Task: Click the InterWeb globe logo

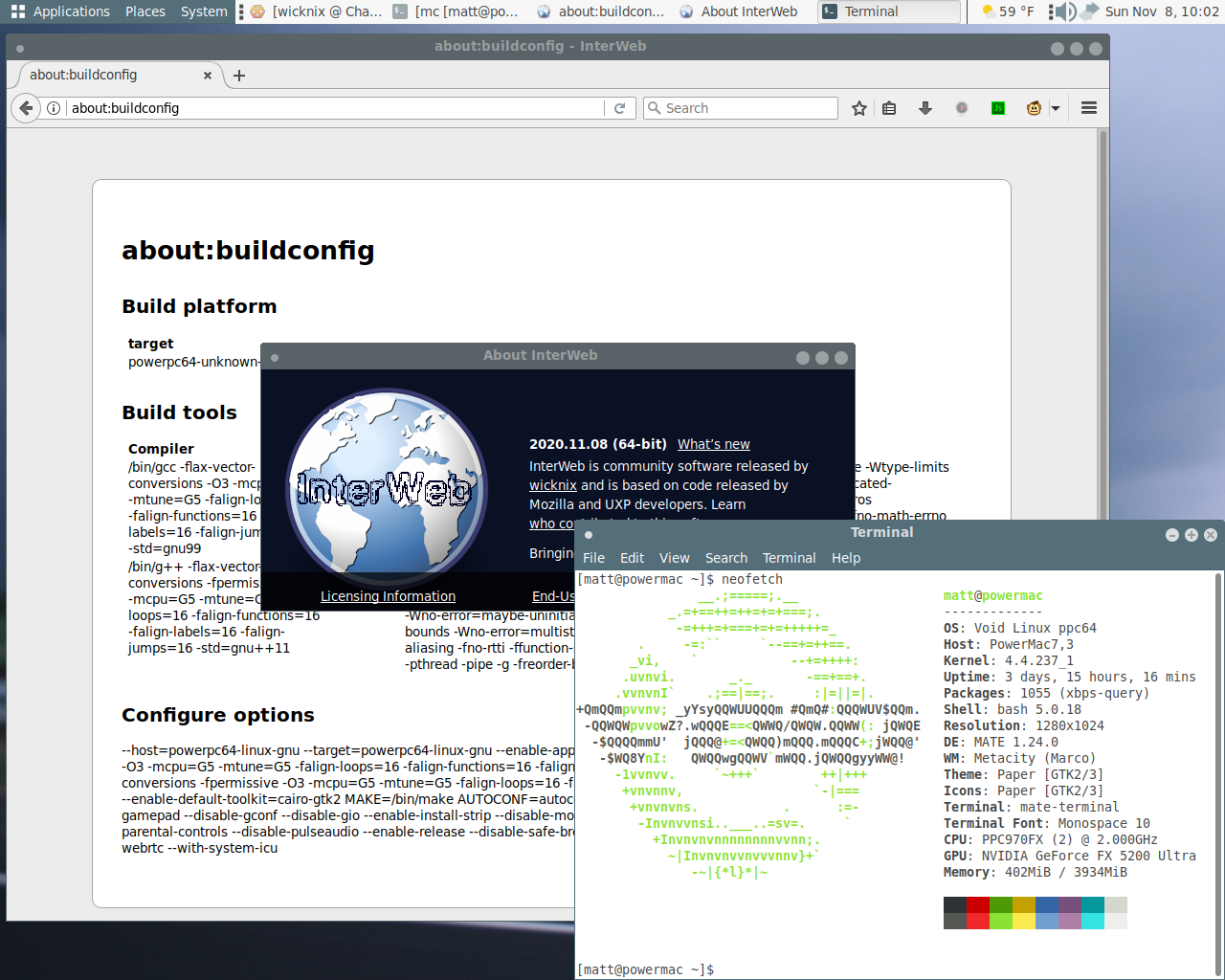Action: pyautogui.click(x=386, y=488)
